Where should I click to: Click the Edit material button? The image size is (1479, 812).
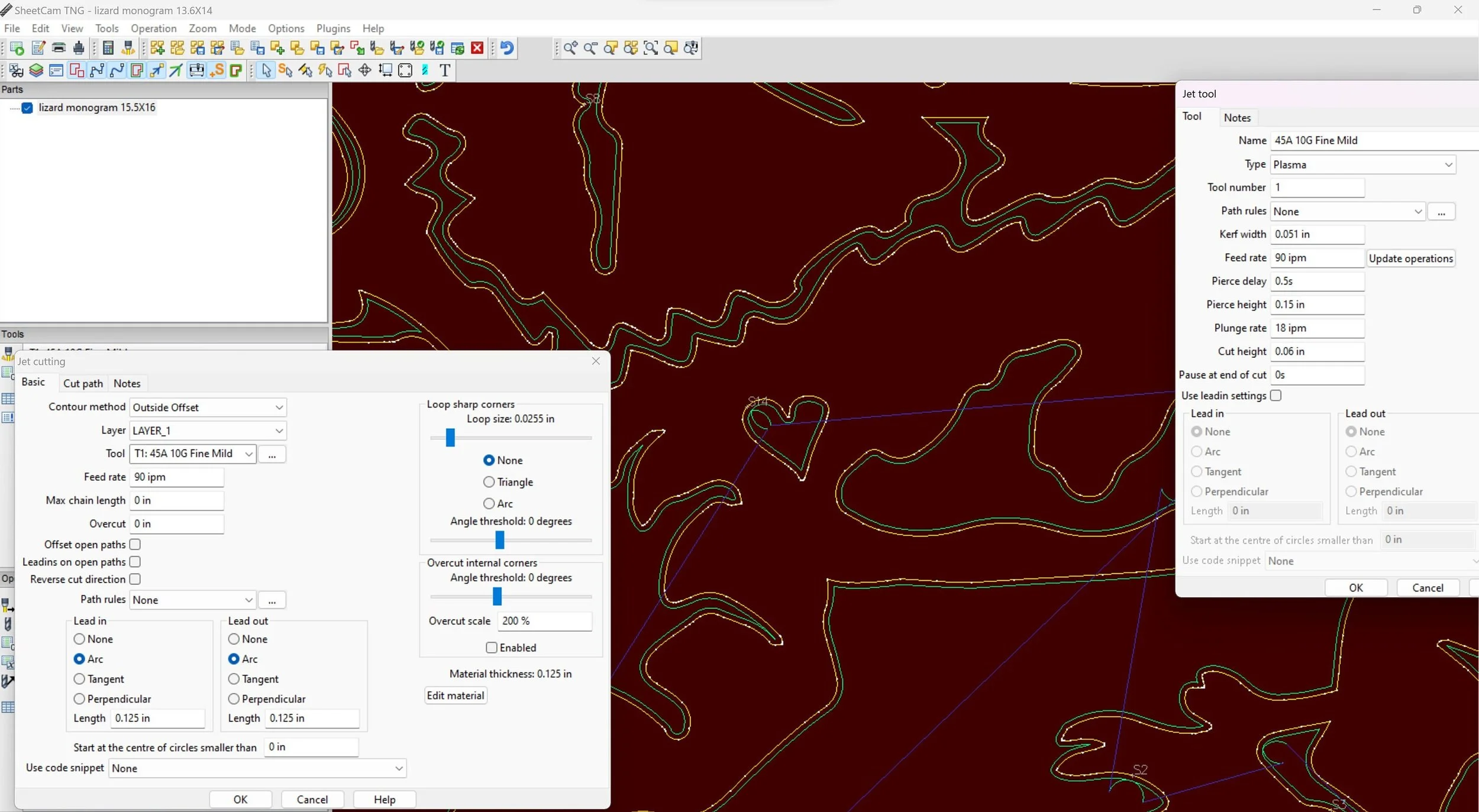(x=456, y=695)
